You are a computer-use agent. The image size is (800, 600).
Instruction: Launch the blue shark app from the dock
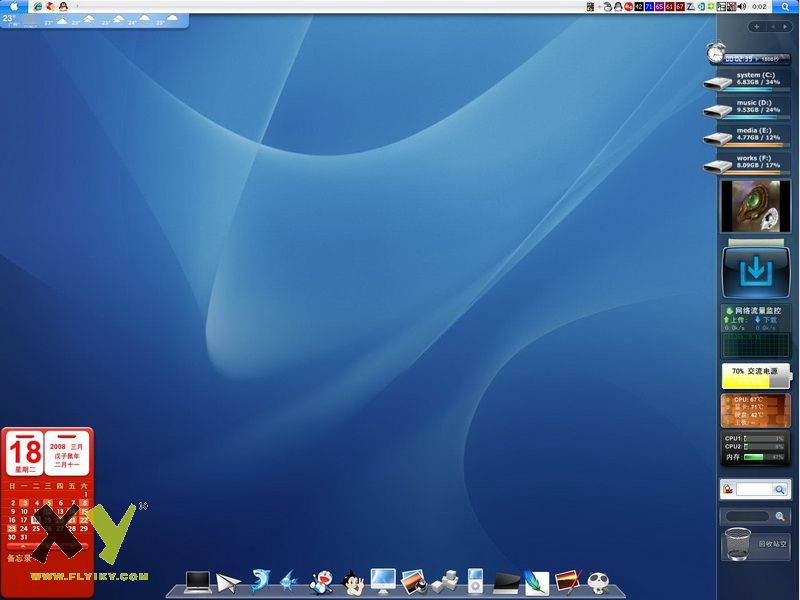[x=260, y=580]
